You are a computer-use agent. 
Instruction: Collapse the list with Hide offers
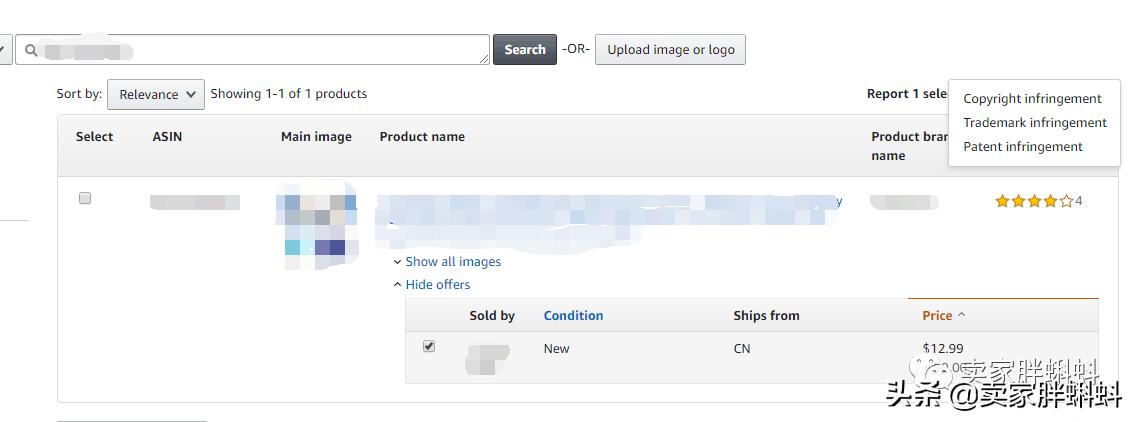pos(437,285)
